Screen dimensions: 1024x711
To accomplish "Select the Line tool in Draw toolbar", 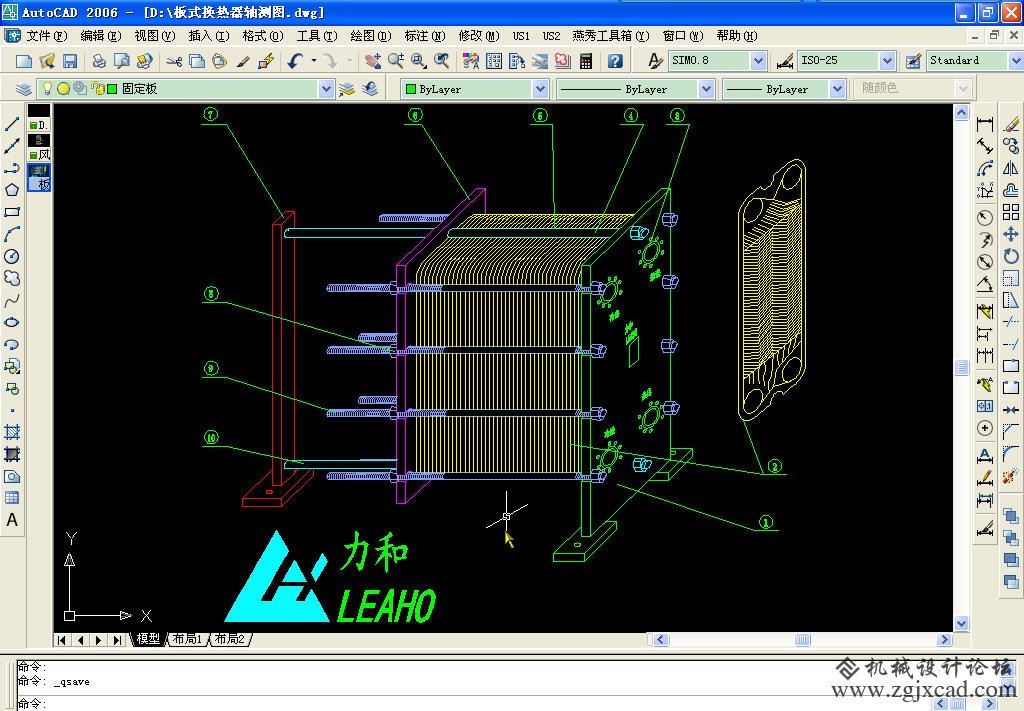I will point(12,124).
